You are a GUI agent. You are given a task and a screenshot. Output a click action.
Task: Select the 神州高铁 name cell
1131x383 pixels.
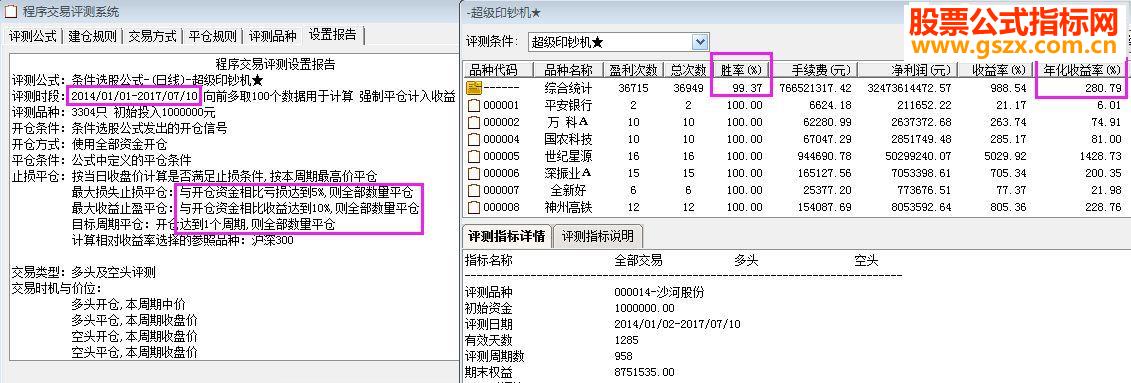[567, 208]
